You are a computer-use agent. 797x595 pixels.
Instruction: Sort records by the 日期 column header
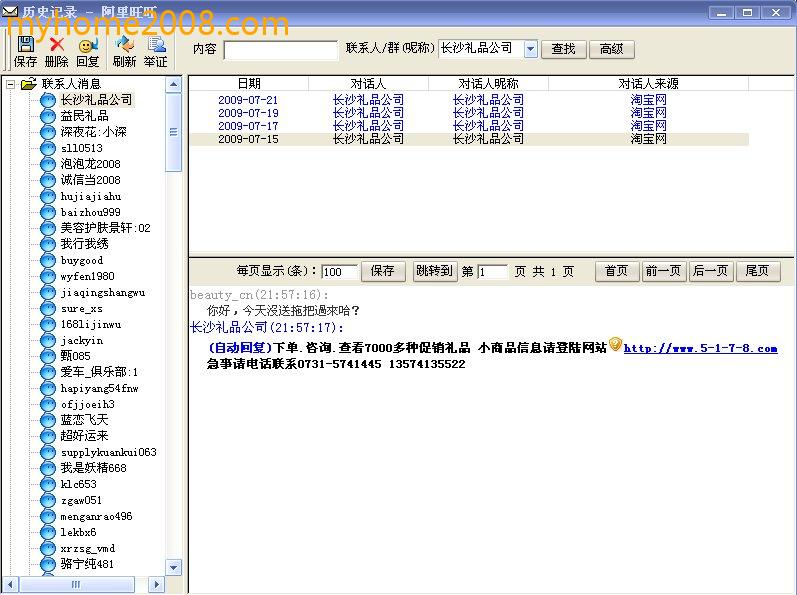(x=248, y=84)
